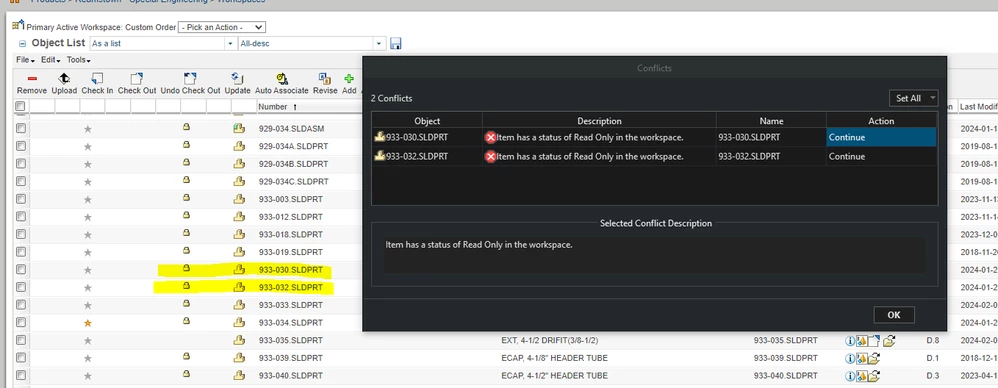Click the lock icon in 933-030.SLDPRT row
The image size is (998, 388).
[x=186, y=268]
